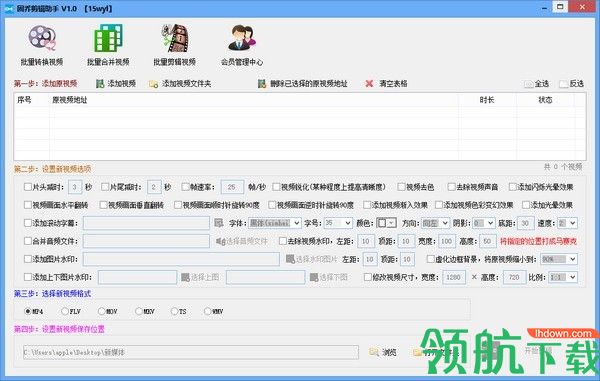Enable the 修改视频尺寸 checkbox
600x381 pixels.
pos(368,277)
